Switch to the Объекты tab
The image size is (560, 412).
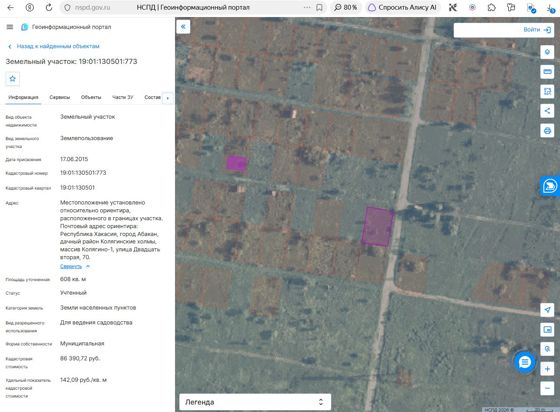[91, 97]
